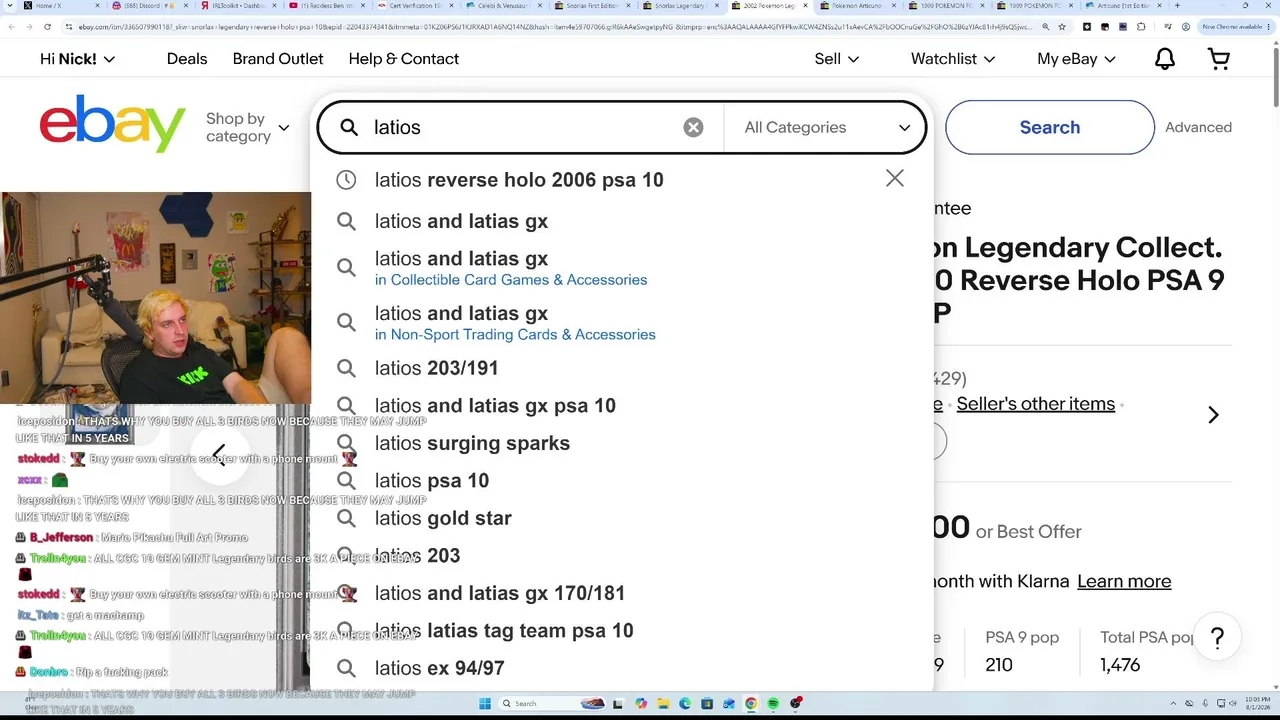
Task: Select recent search 'latios reverse holo 2006 psa 10'
Action: (x=519, y=180)
